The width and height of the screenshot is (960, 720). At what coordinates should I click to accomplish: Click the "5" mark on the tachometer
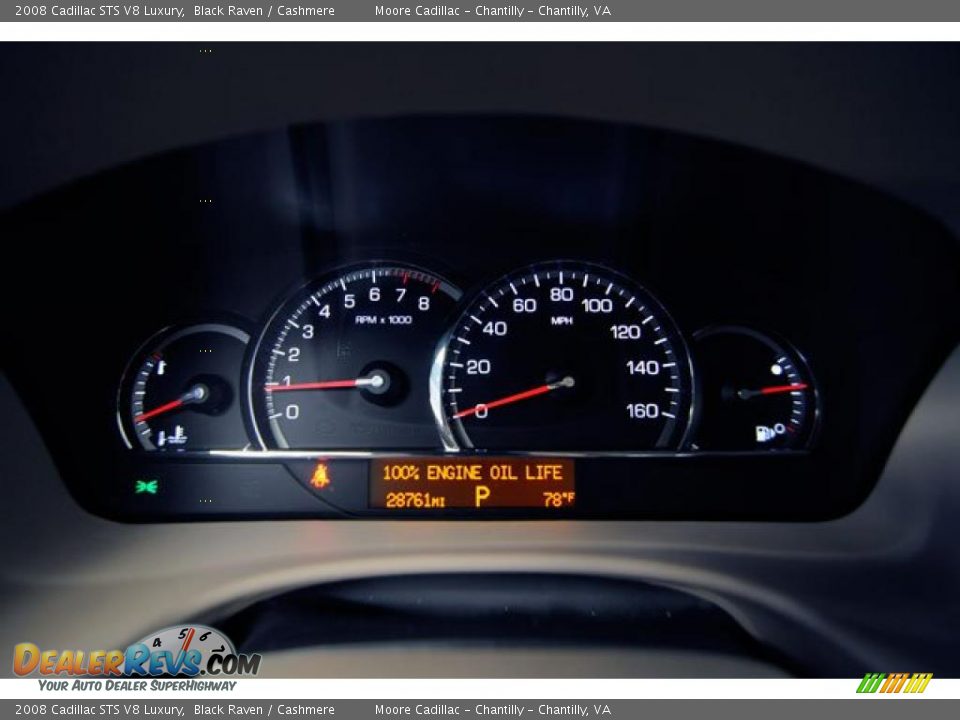(350, 301)
